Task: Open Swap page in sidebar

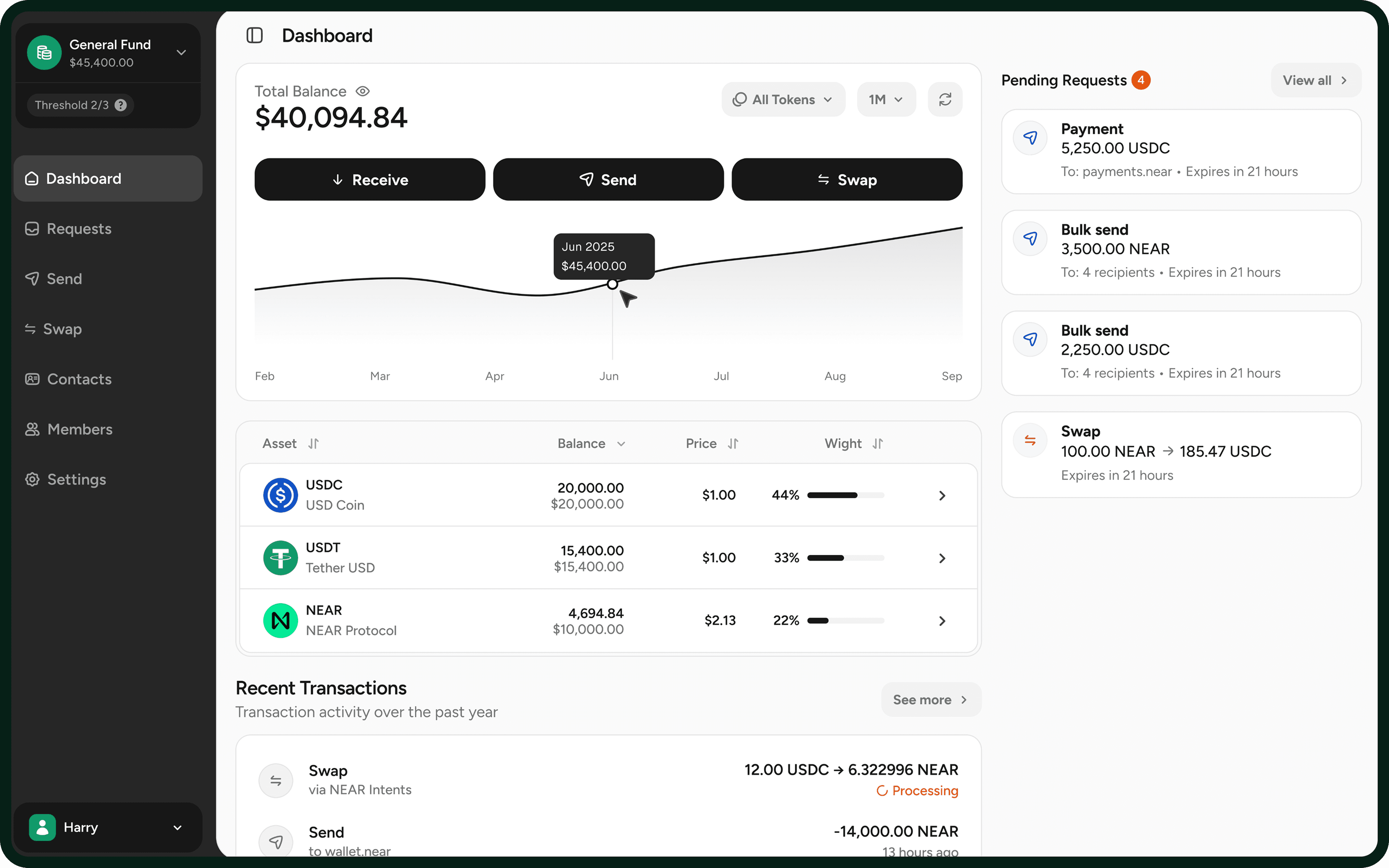Action: click(x=108, y=329)
